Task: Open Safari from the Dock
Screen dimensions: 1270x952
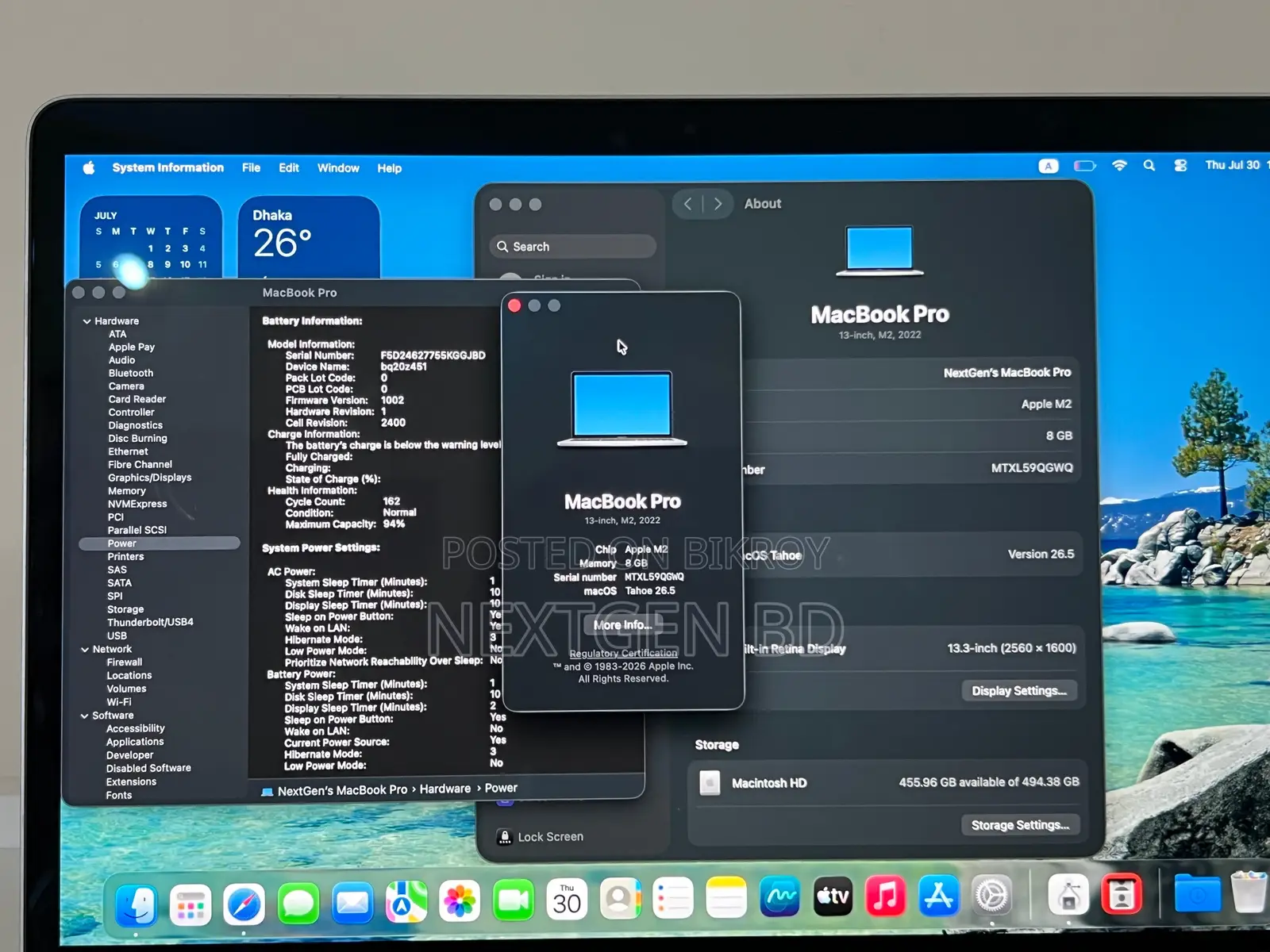Action: 244,904
